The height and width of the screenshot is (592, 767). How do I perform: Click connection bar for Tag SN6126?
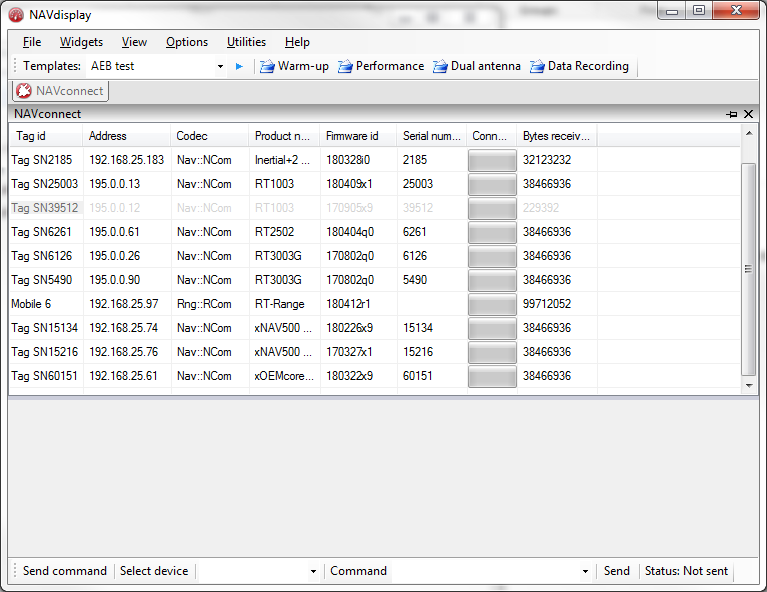pyautogui.click(x=492, y=256)
